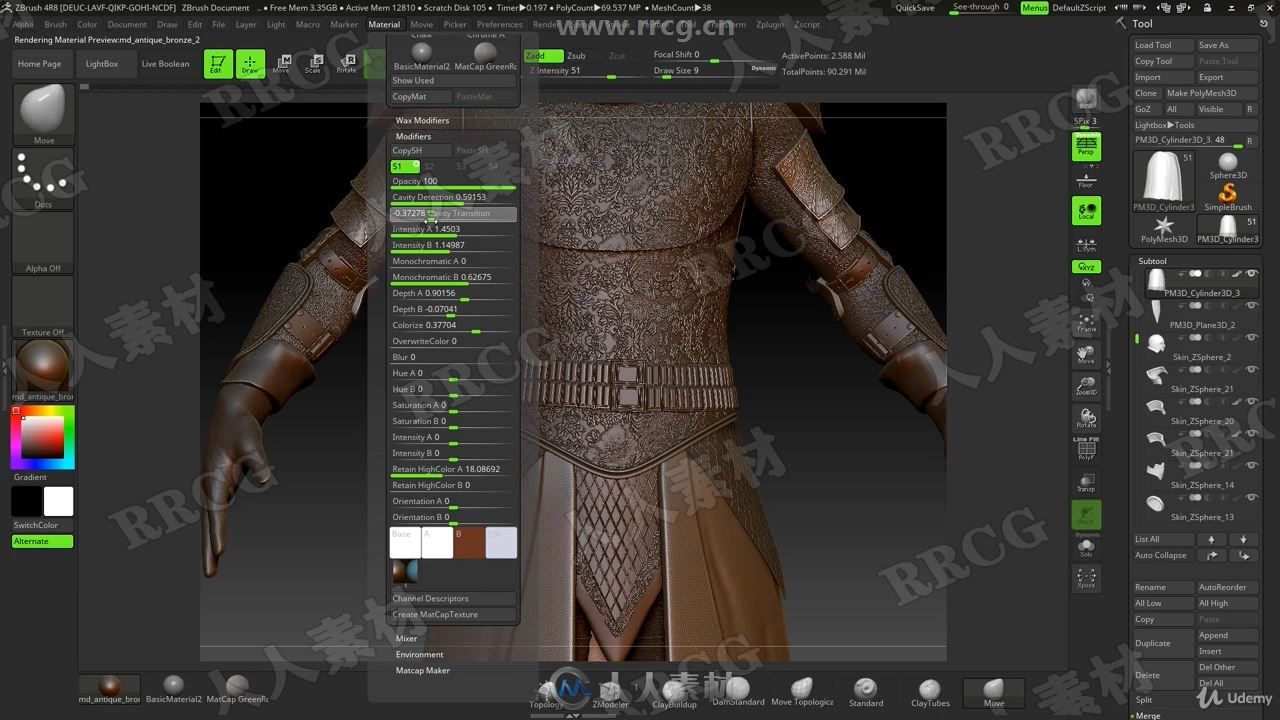This screenshot has width=1280, height=720.
Task: Open the md_antique_bronze material picker
Action: pos(43,370)
